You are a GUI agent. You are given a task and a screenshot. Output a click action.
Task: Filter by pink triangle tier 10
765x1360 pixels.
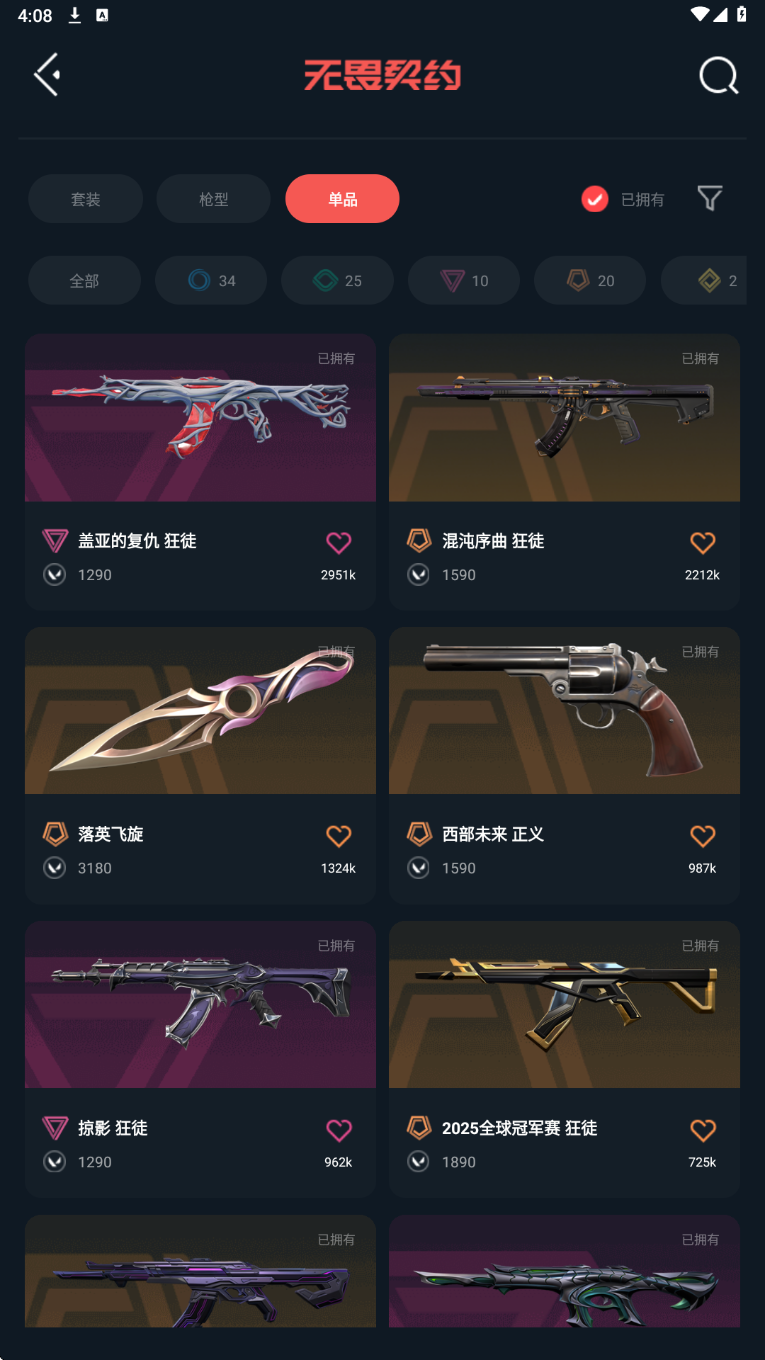[x=464, y=281]
